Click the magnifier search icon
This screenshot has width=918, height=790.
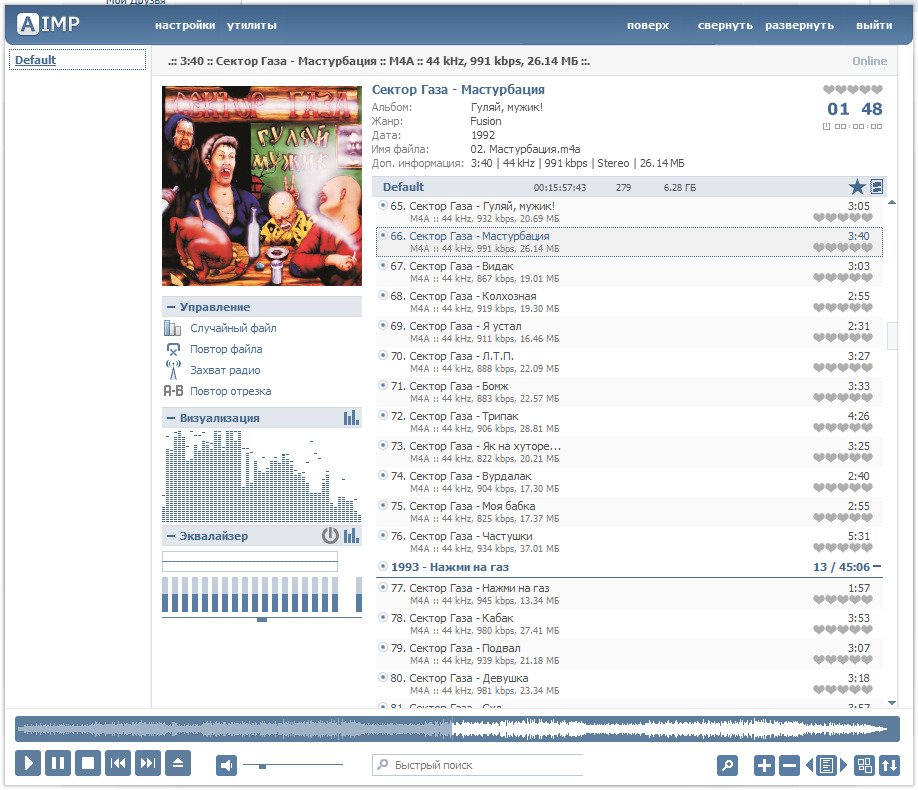click(728, 765)
